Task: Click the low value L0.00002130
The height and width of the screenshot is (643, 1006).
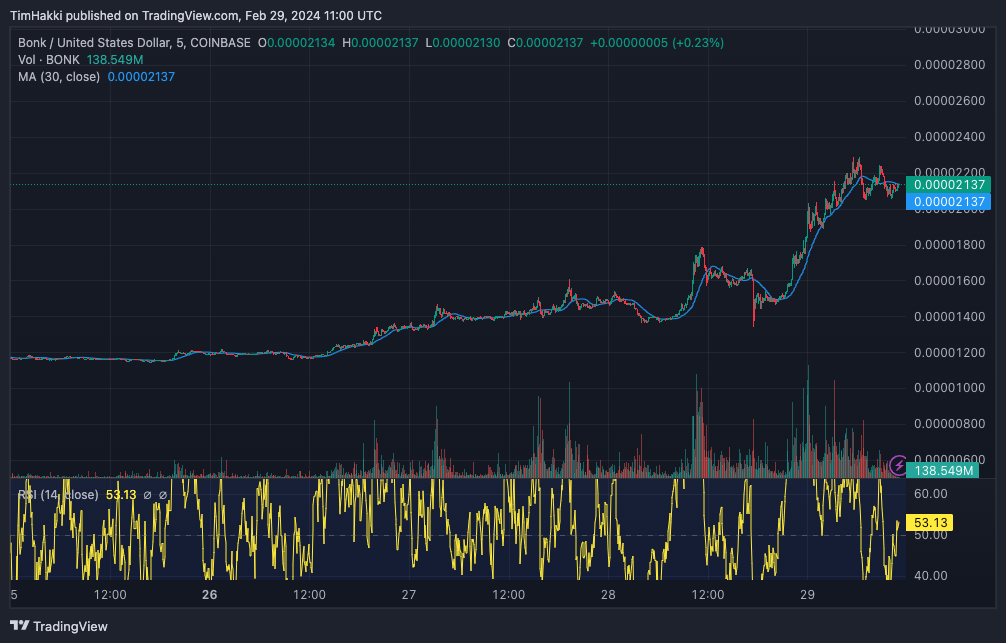Action: (463, 42)
